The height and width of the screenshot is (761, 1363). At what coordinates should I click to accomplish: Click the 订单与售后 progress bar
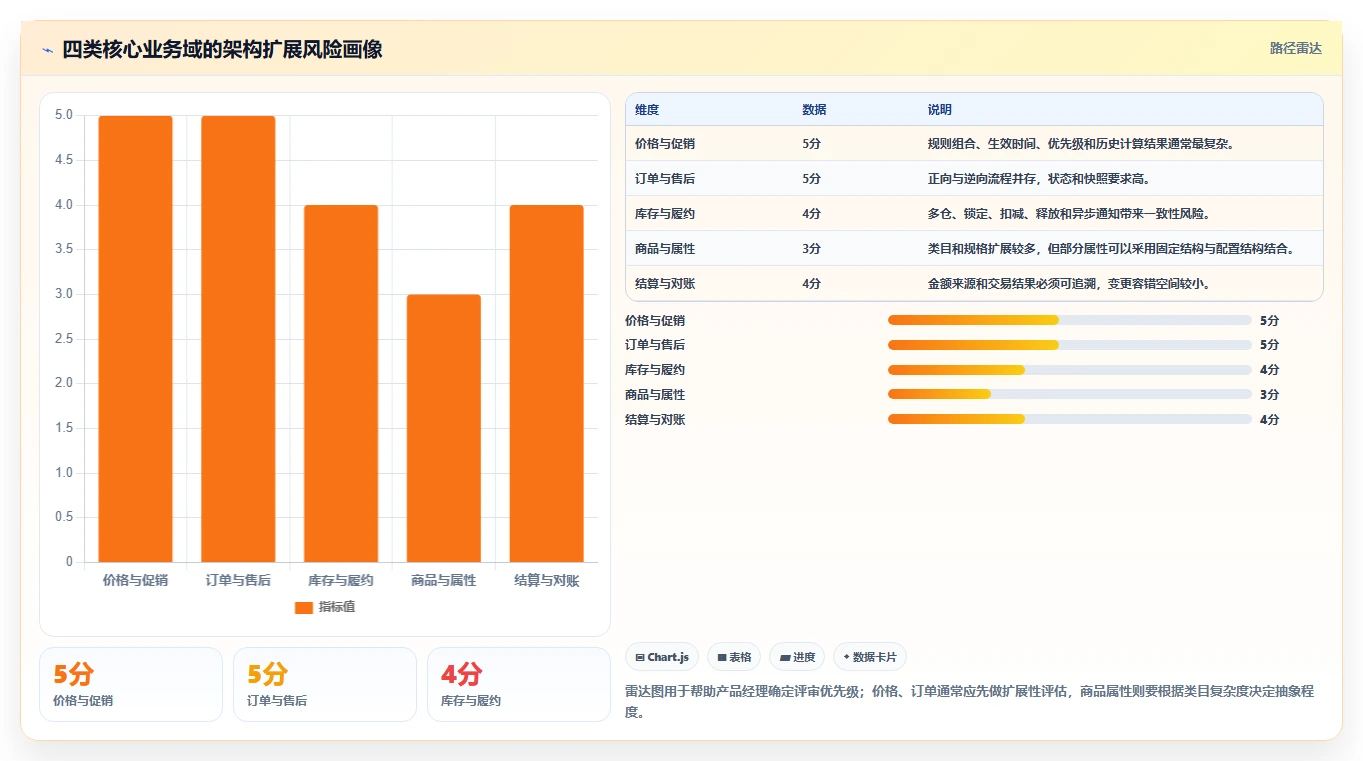1070,345
